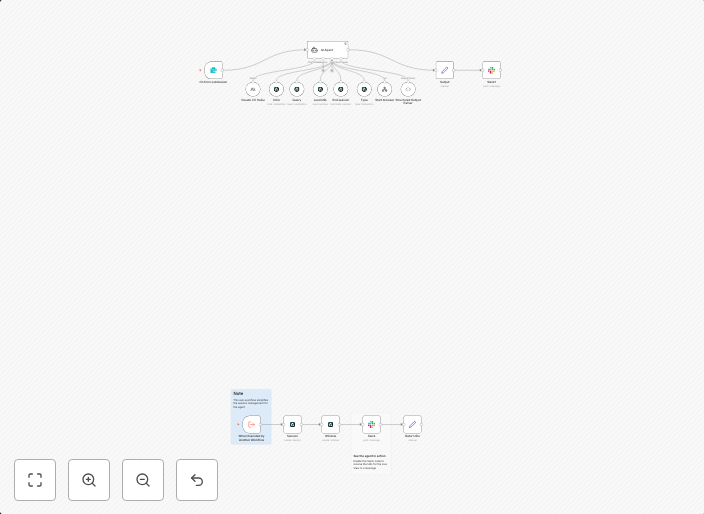The width and height of the screenshot is (704, 514).
Task: Open the Window node in the lower workflow
Action: [330, 424]
